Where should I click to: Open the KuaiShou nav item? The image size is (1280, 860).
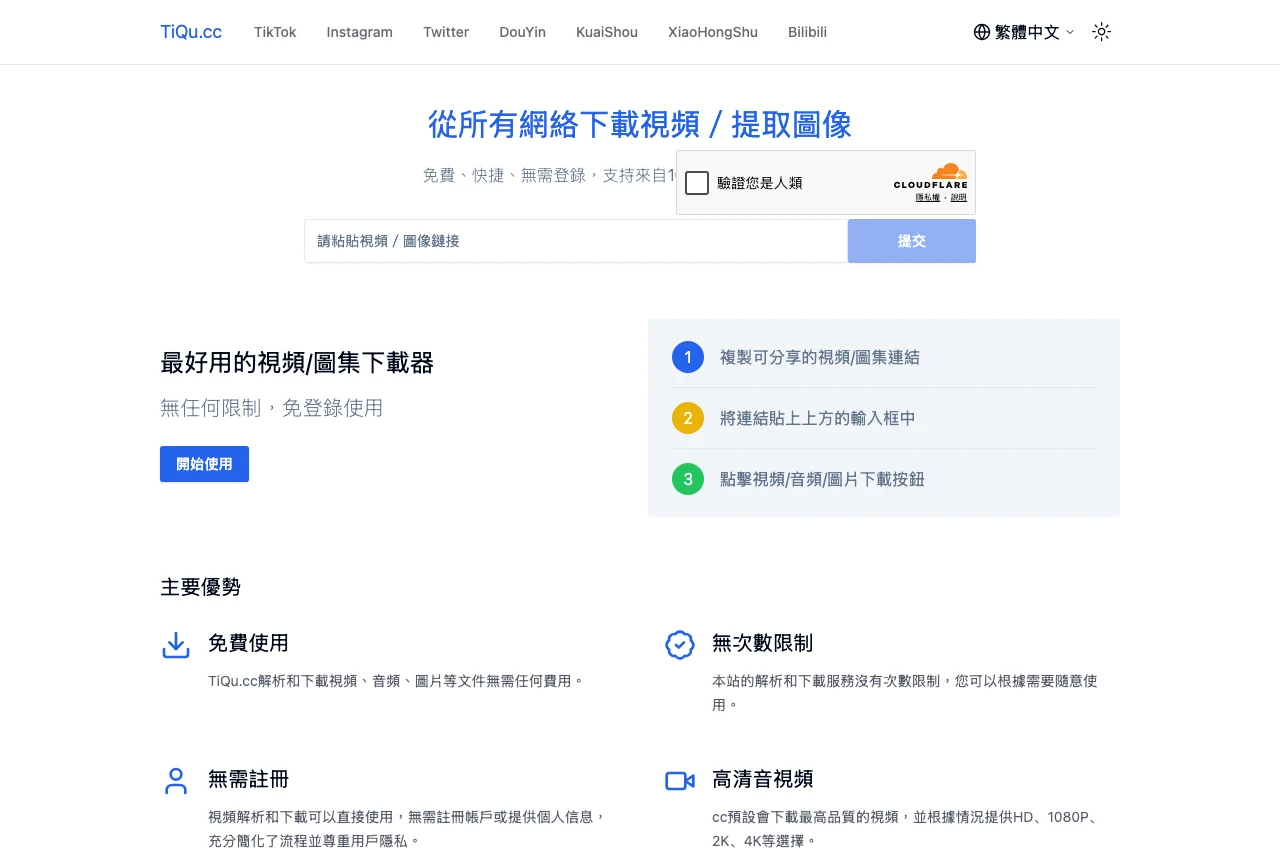click(607, 32)
